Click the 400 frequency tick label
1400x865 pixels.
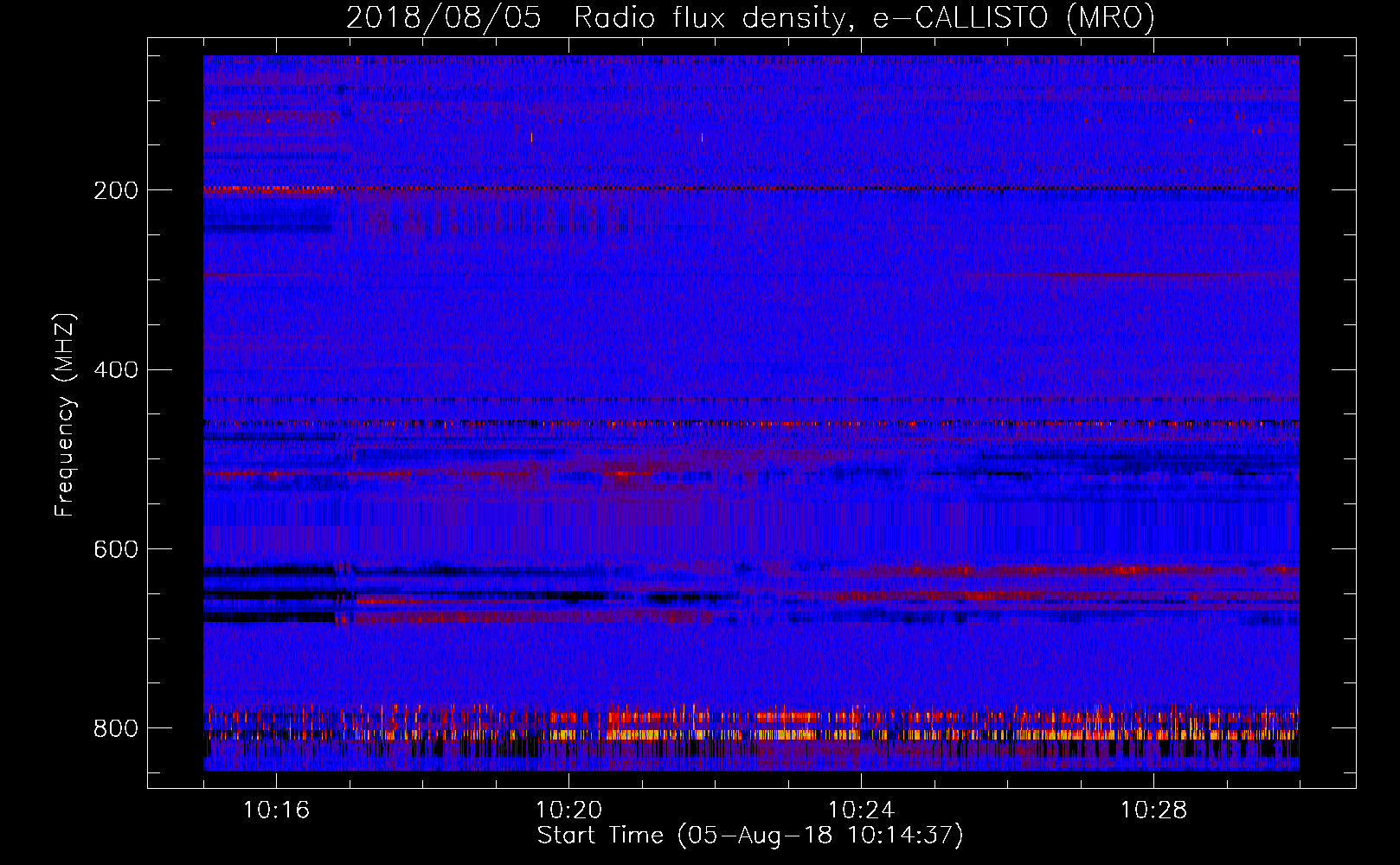click(x=116, y=370)
